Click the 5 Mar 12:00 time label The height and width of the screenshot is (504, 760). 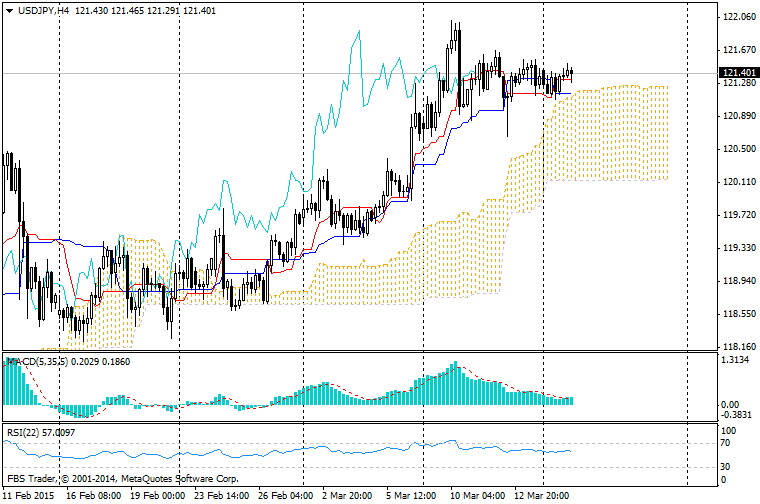[x=411, y=496]
